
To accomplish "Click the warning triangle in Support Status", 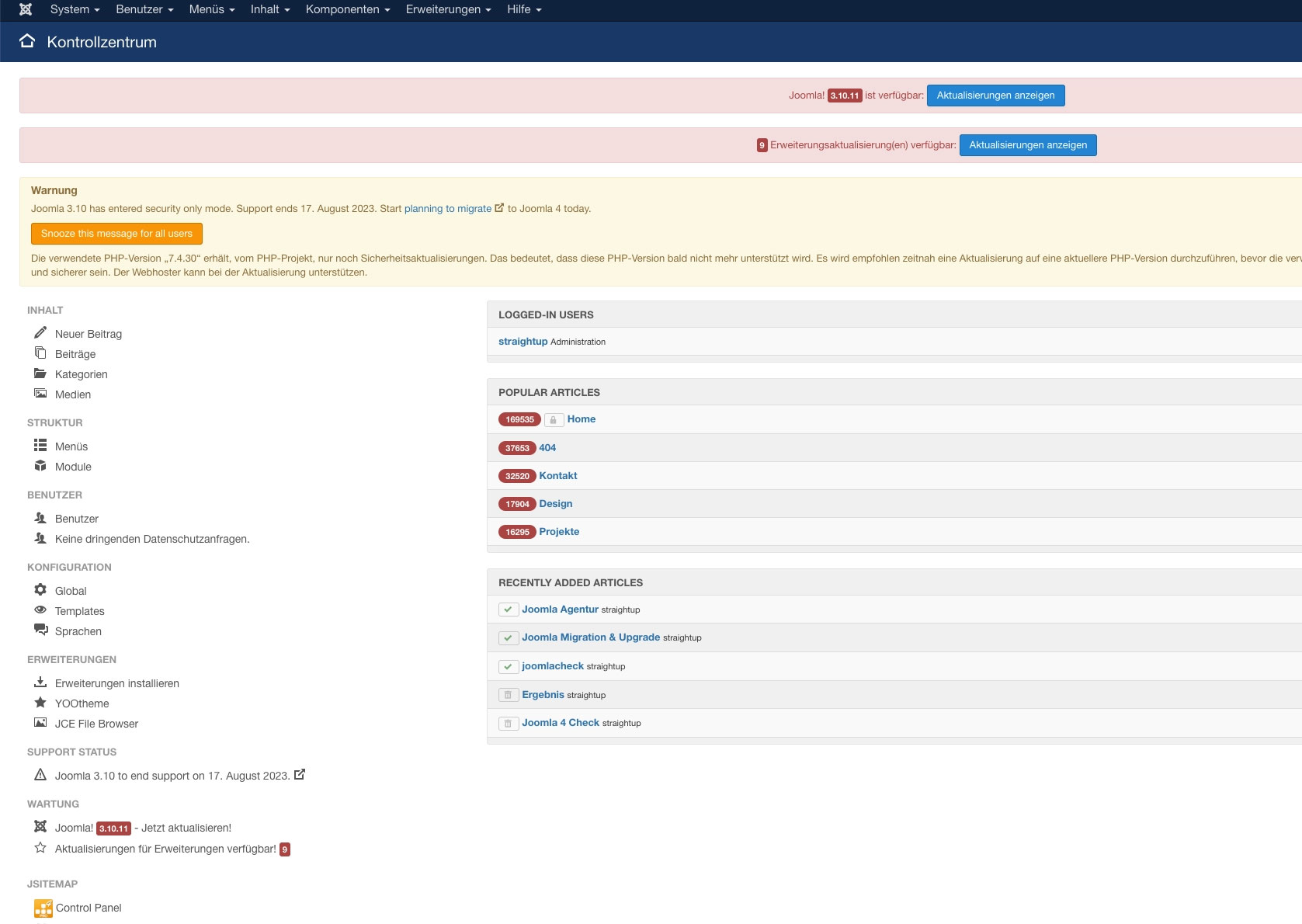I will [40, 774].
